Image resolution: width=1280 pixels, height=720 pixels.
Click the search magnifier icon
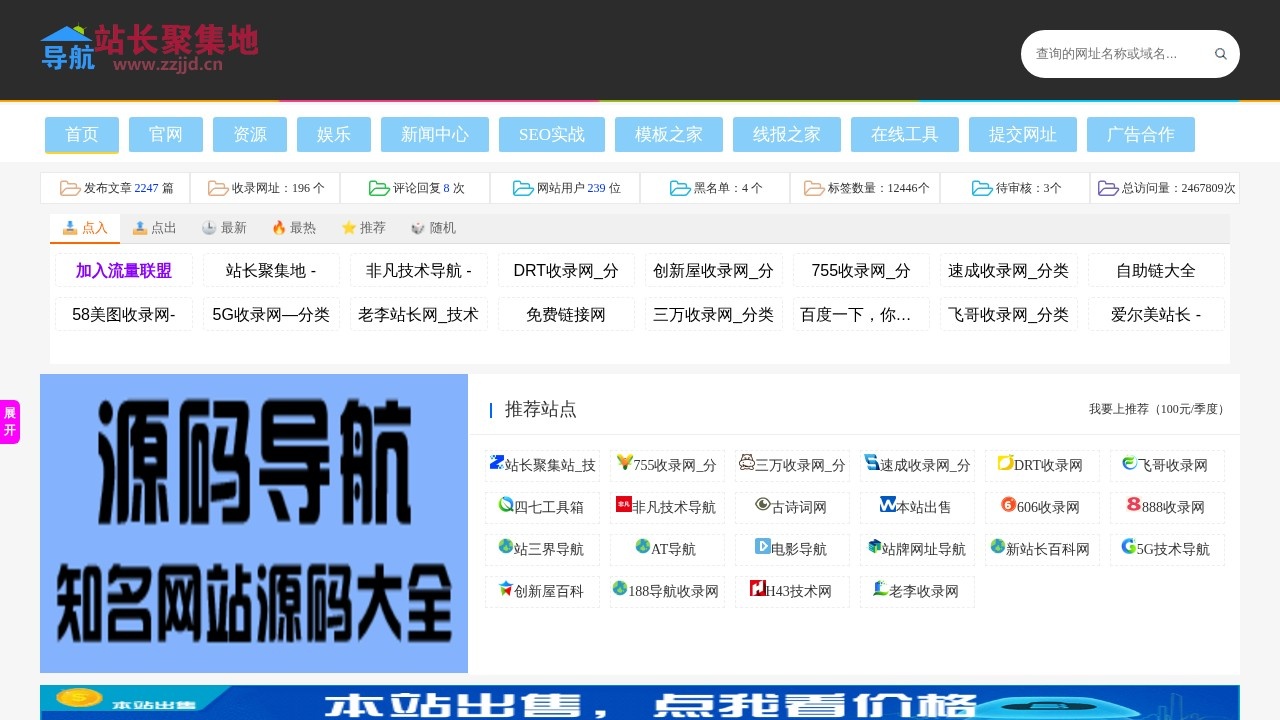tap(1220, 54)
